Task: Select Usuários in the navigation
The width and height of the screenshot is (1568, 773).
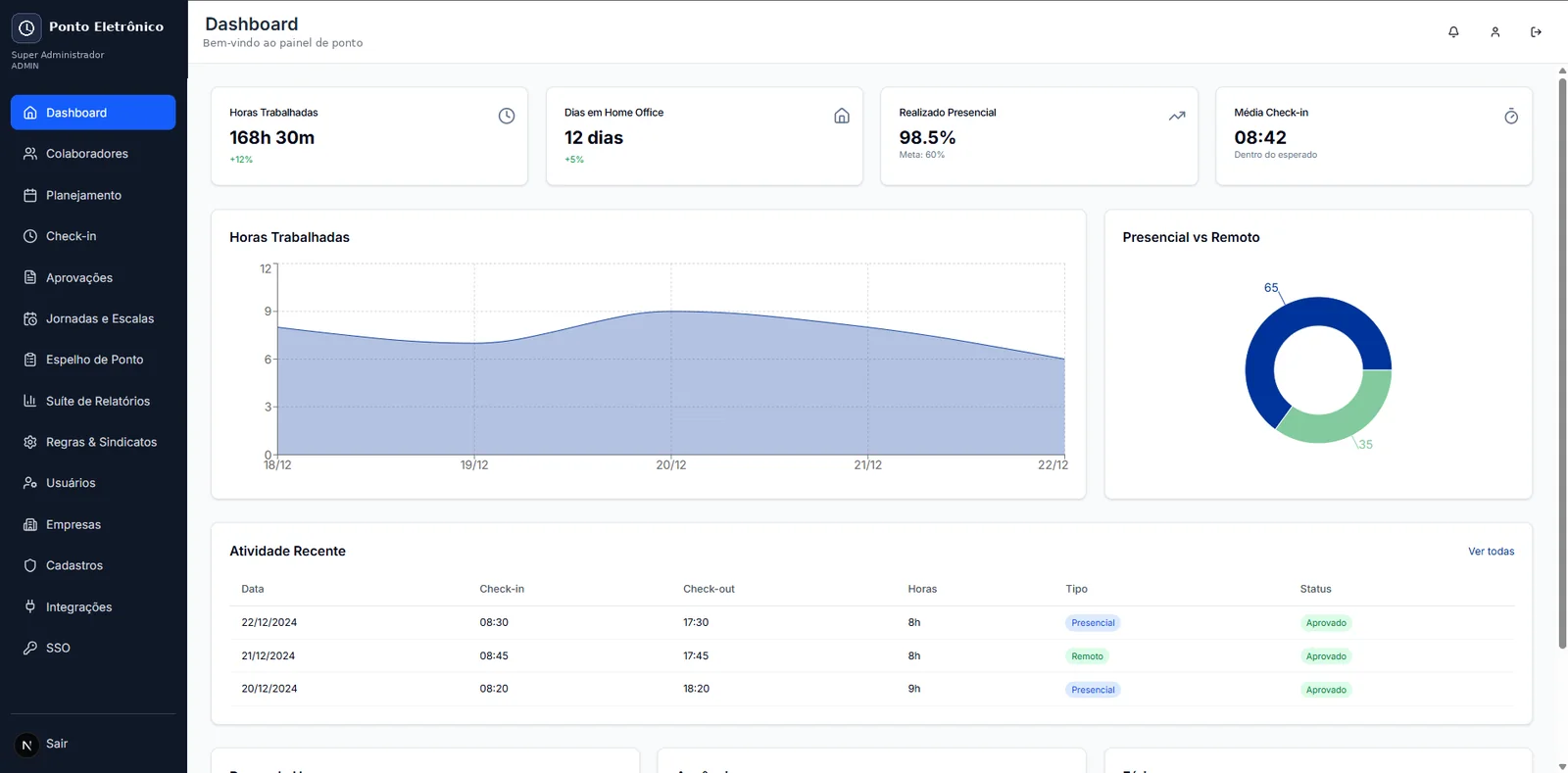Action: 93,483
